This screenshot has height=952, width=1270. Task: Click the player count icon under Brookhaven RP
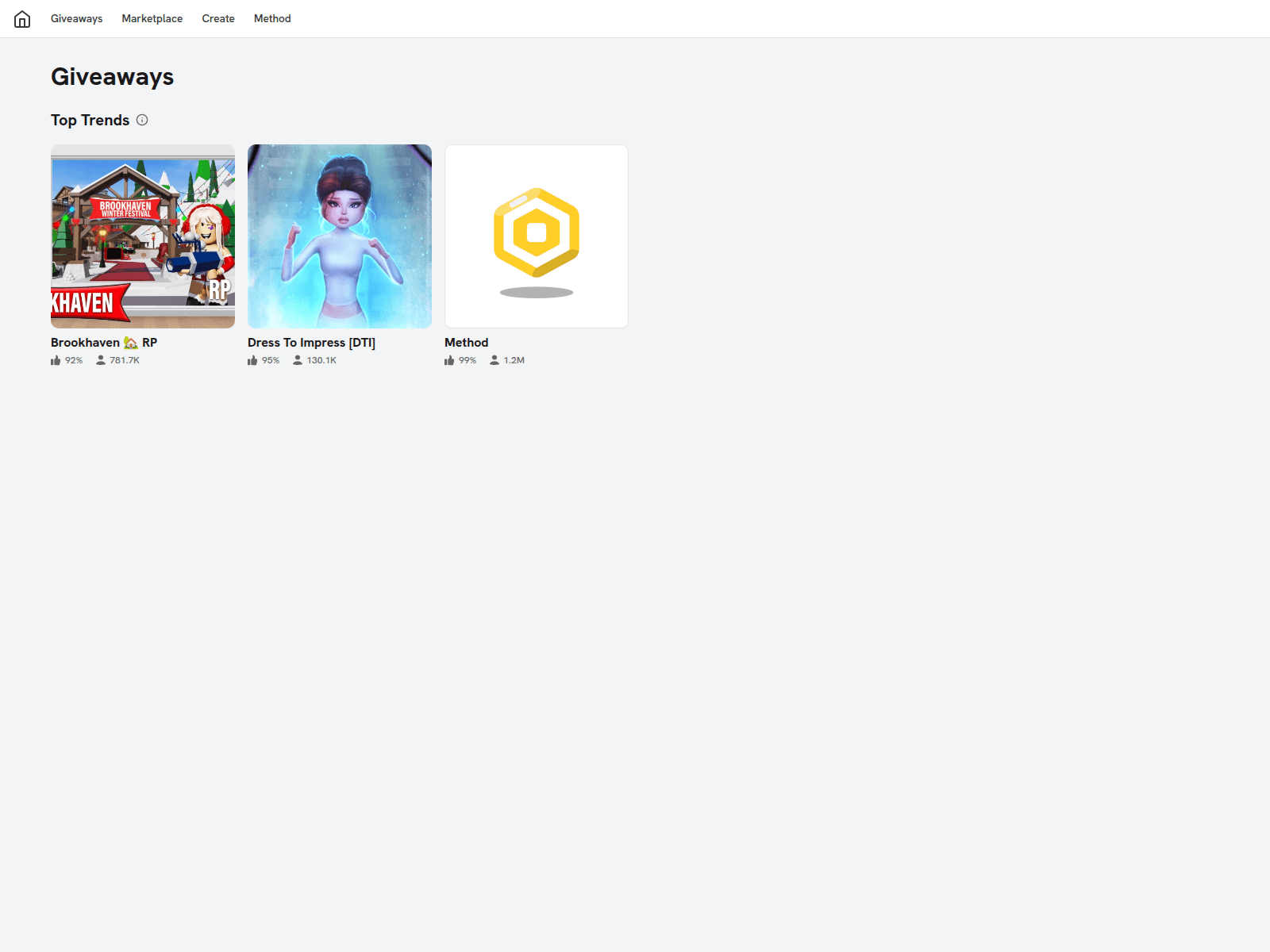(101, 359)
